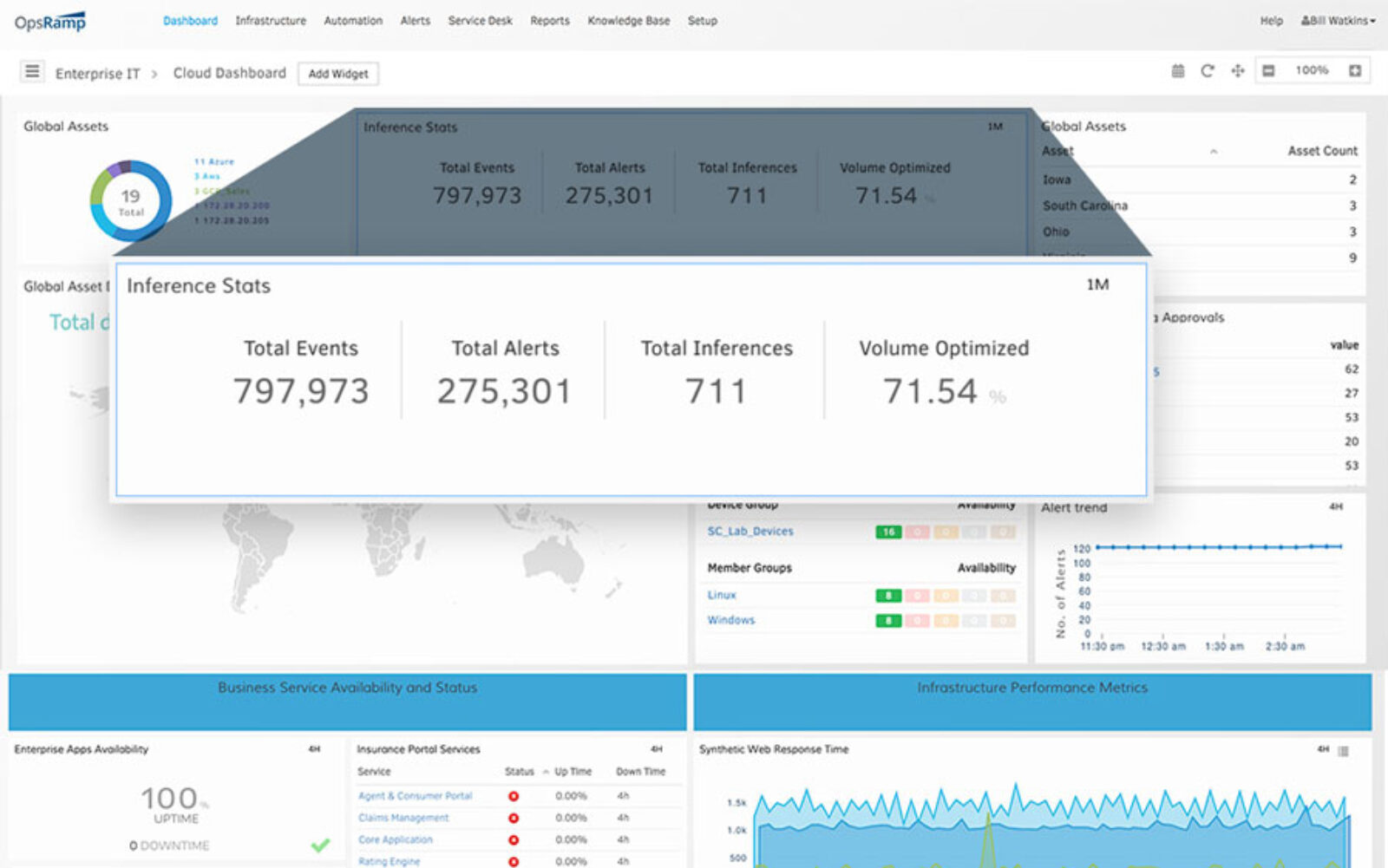This screenshot has width=1388, height=868.
Task: Open the Service Desk menu
Action: 479,20
